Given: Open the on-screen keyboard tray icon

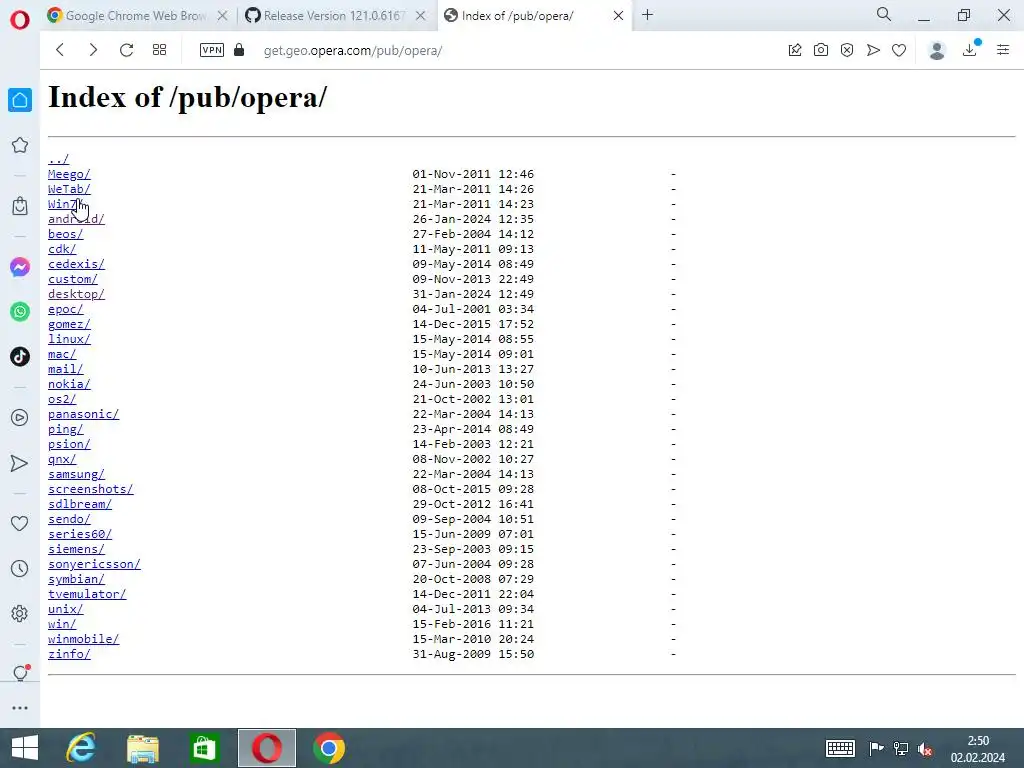Looking at the screenshot, I should tap(840, 748).
